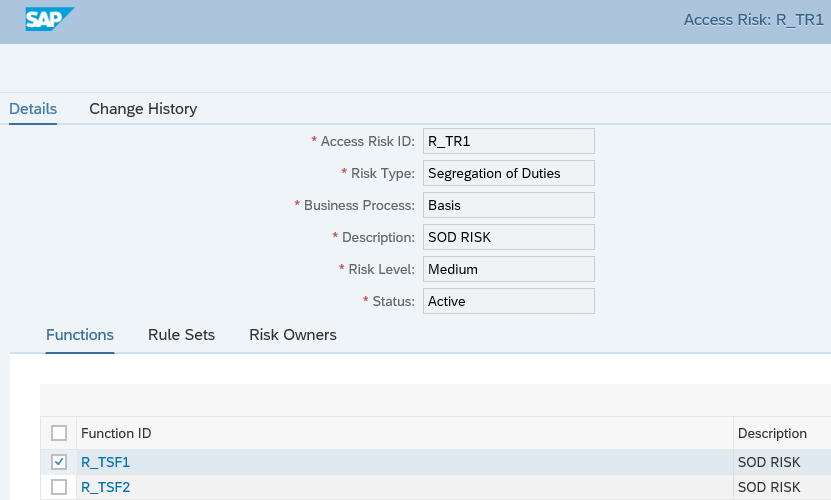Open the Status field showing Active
Image resolution: width=831 pixels, height=500 pixels.
coord(508,301)
